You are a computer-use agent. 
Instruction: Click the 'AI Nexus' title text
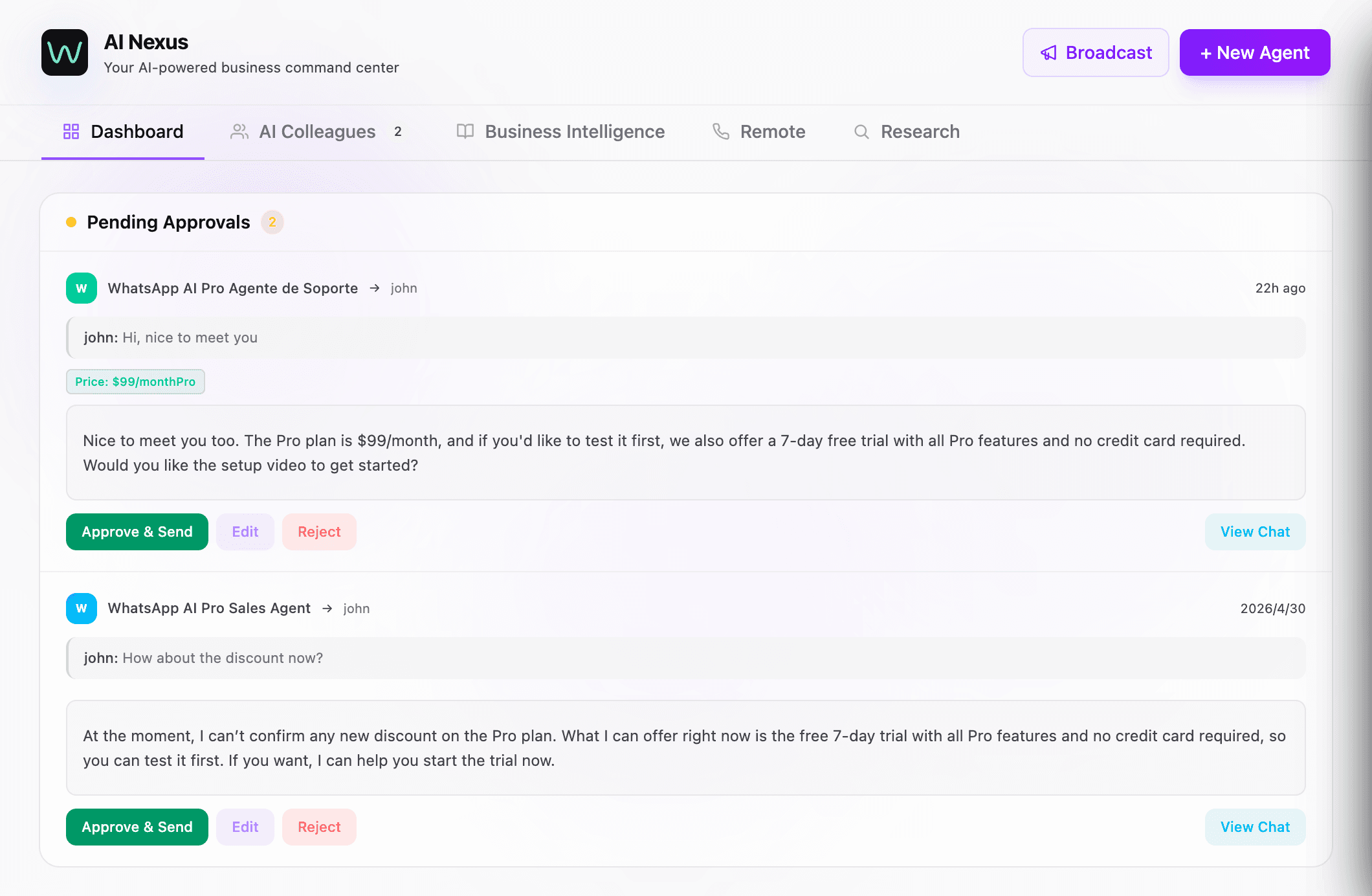(x=146, y=42)
